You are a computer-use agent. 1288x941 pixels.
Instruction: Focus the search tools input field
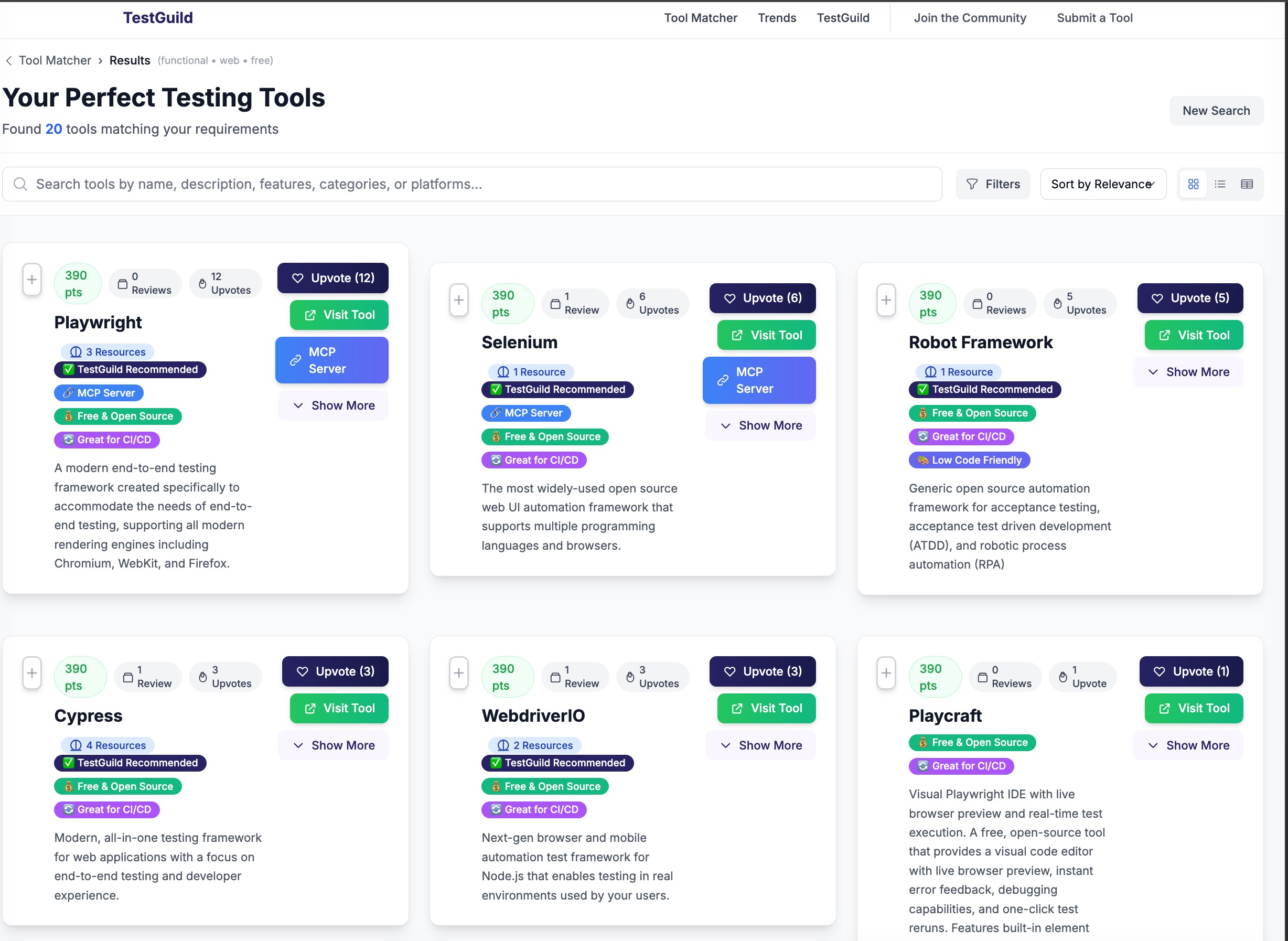click(x=471, y=184)
